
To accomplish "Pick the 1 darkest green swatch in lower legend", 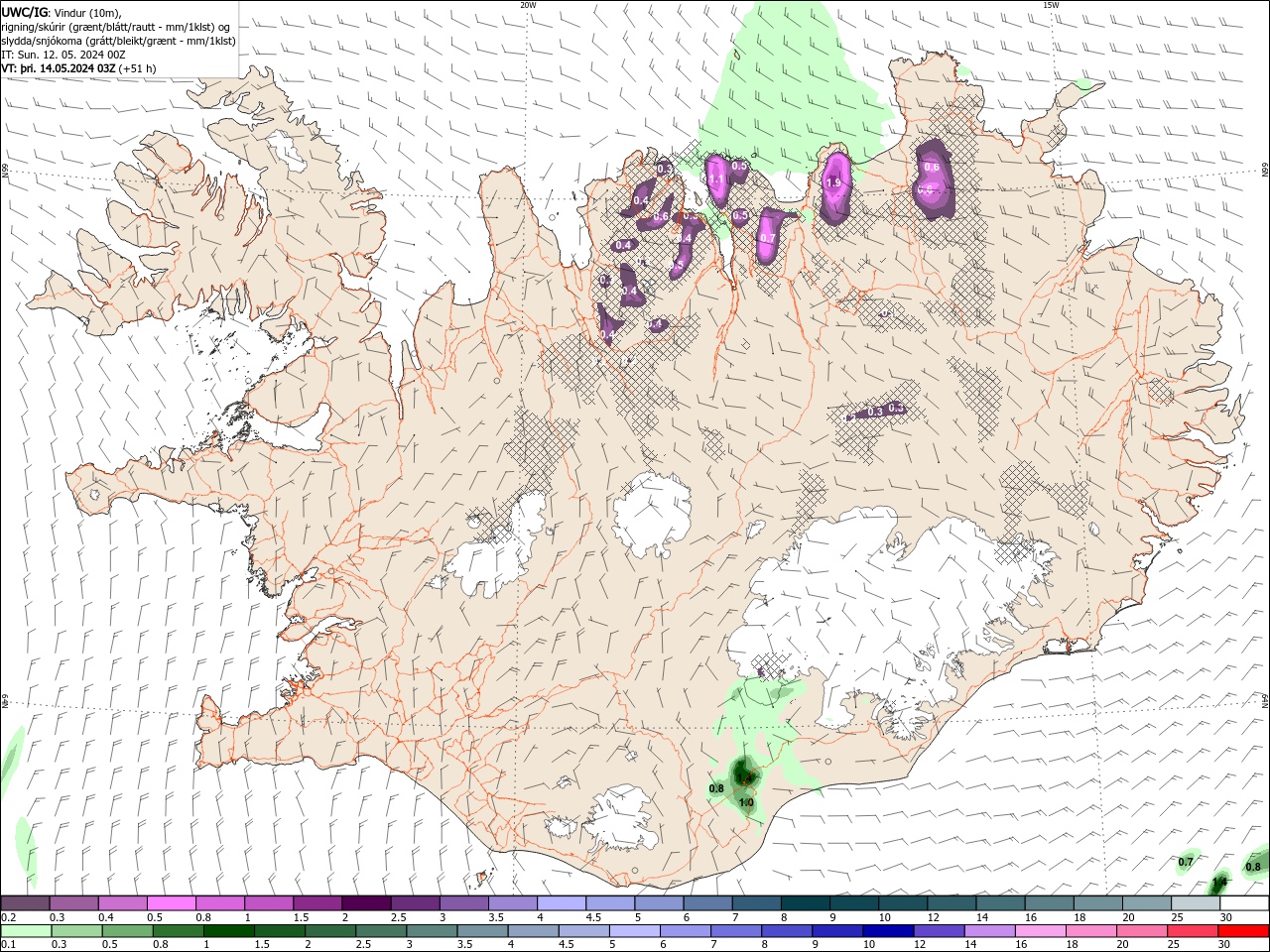I will pyautogui.click(x=228, y=931).
